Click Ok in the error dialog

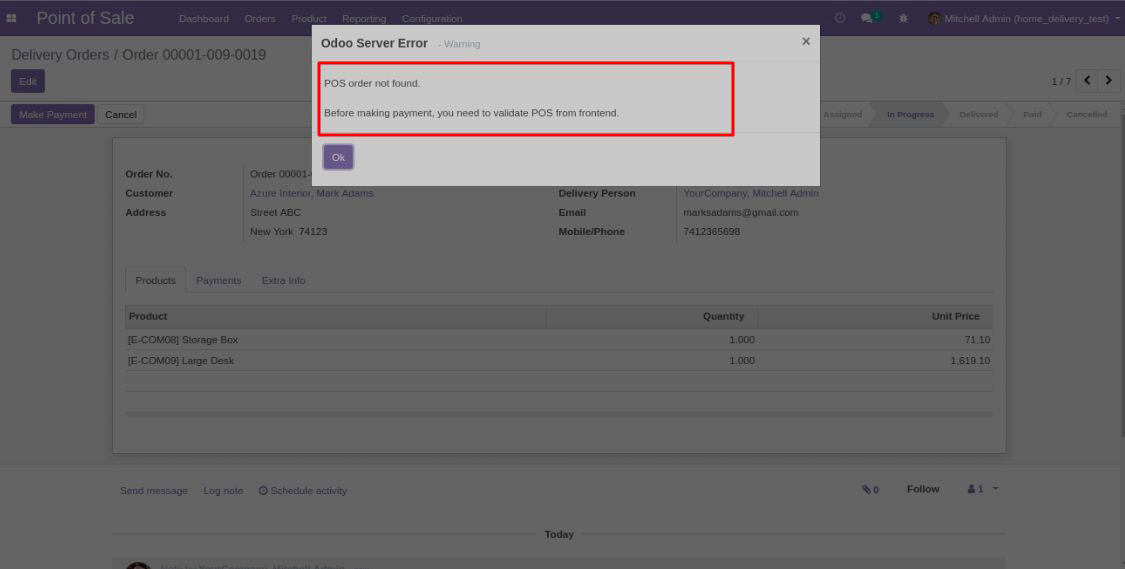[x=338, y=157]
